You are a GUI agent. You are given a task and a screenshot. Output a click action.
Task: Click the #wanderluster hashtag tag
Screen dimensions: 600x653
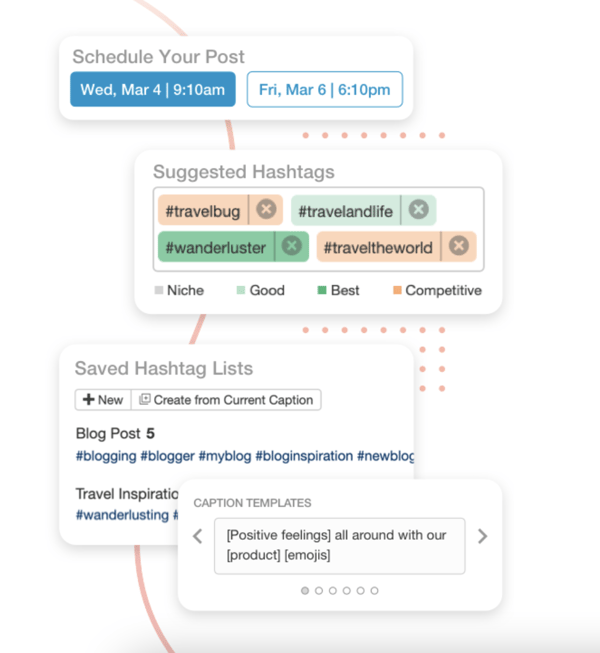click(x=214, y=246)
